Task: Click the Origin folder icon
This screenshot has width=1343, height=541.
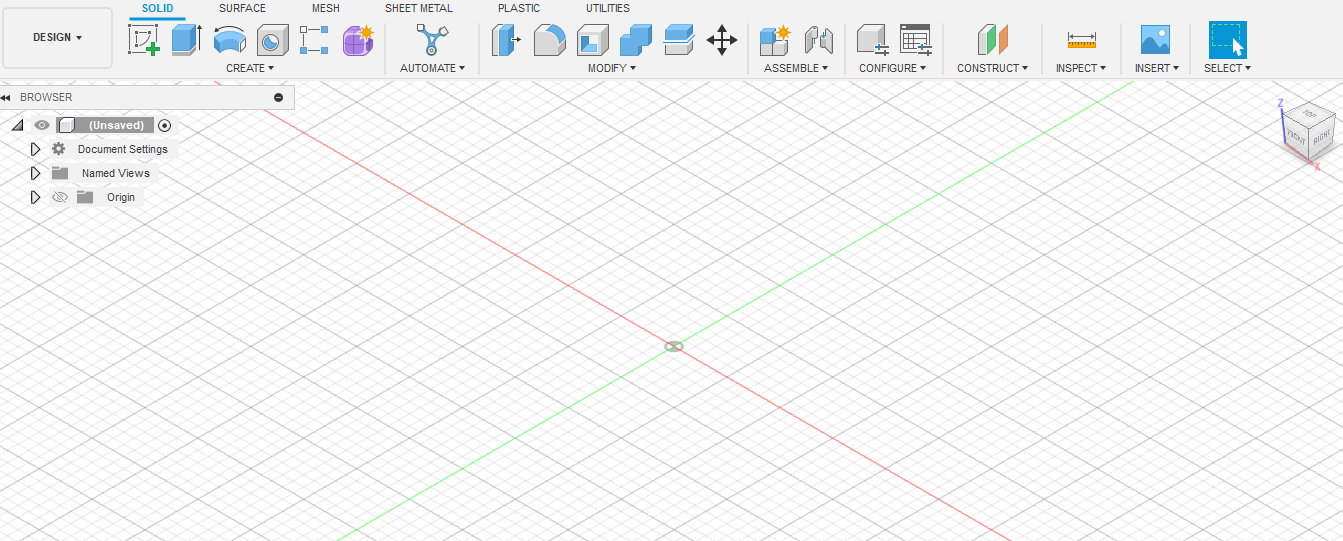Action: (x=85, y=197)
